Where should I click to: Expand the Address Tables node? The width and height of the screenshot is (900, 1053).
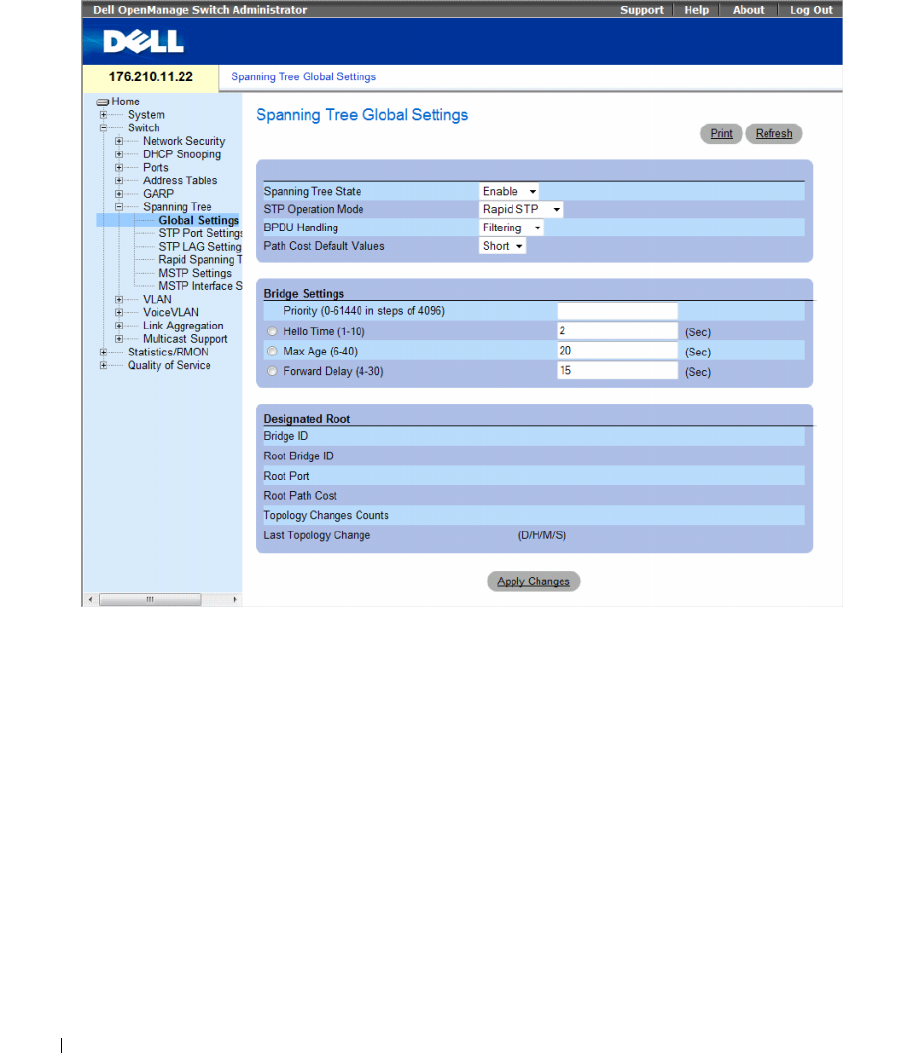(119, 181)
